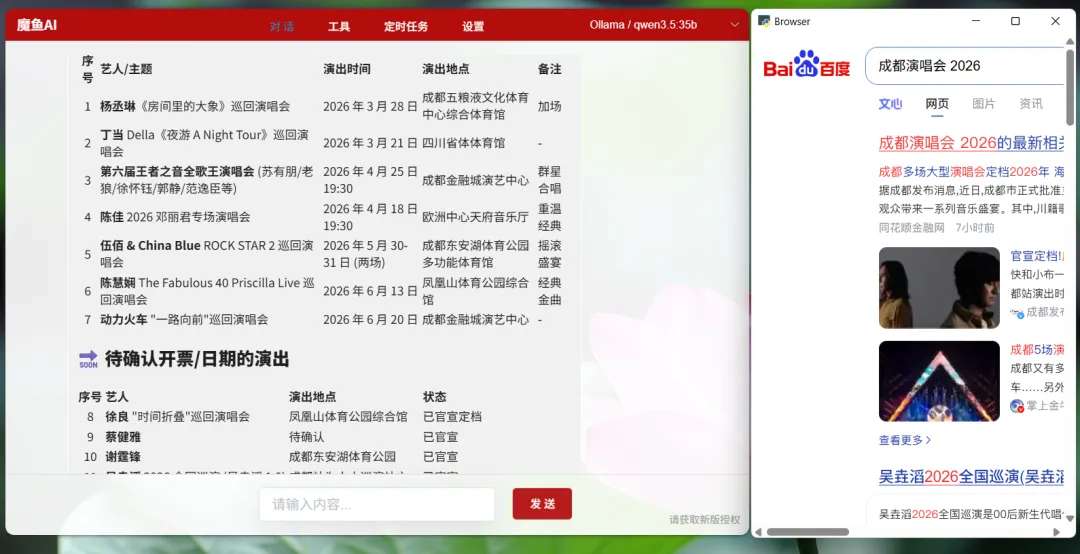Click status cell 已官宣定档
Viewport: 1080px width, 554px height.
coord(453,416)
